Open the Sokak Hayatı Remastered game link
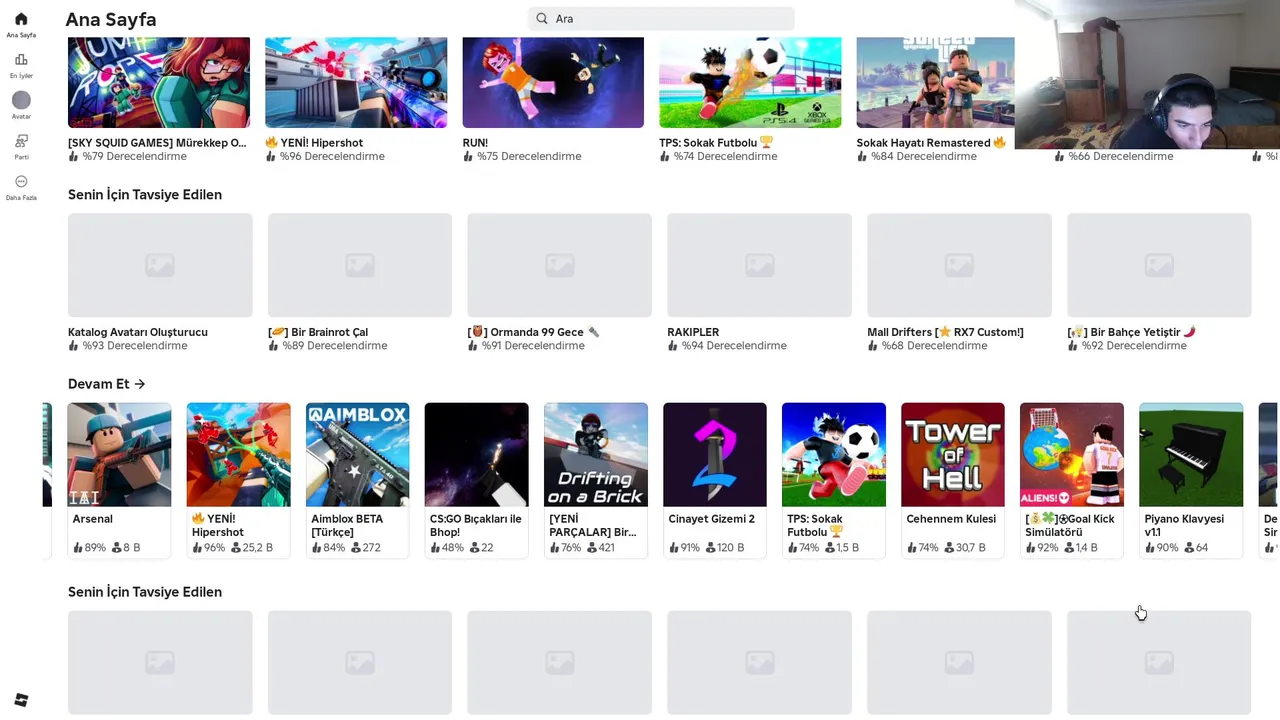 (931, 143)
